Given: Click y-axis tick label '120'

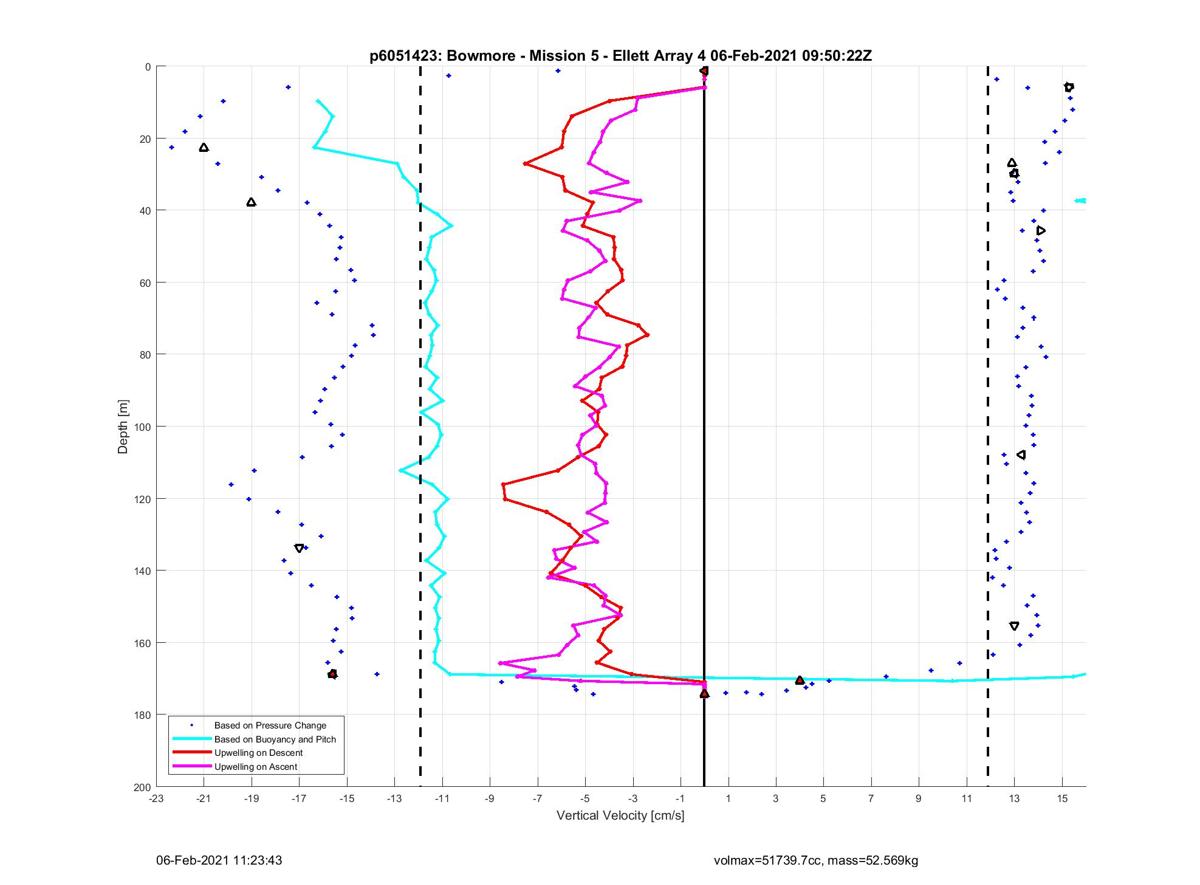Looking at the screenshot, I should coord(141,499).
